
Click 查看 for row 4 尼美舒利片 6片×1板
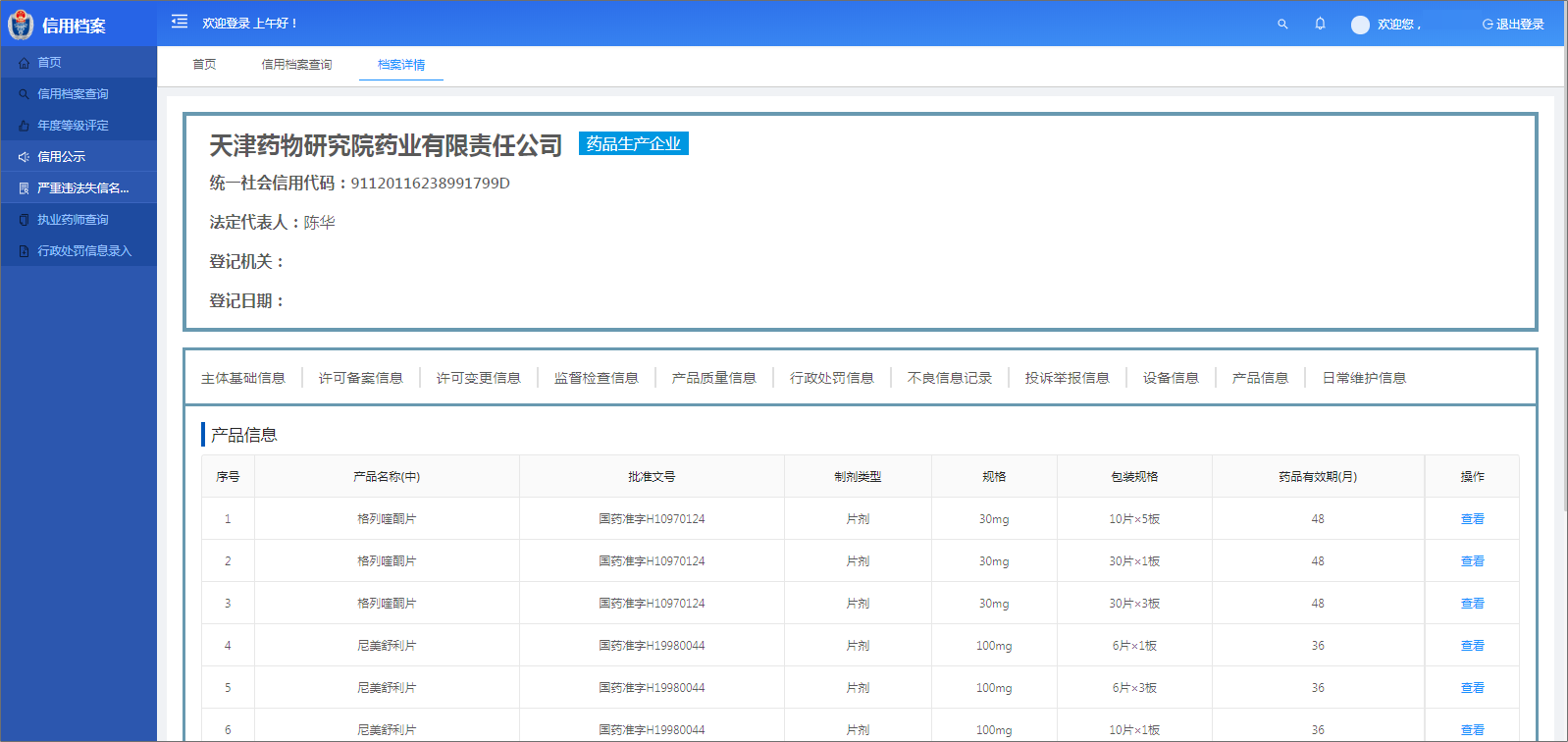[x=1472, y=646]
